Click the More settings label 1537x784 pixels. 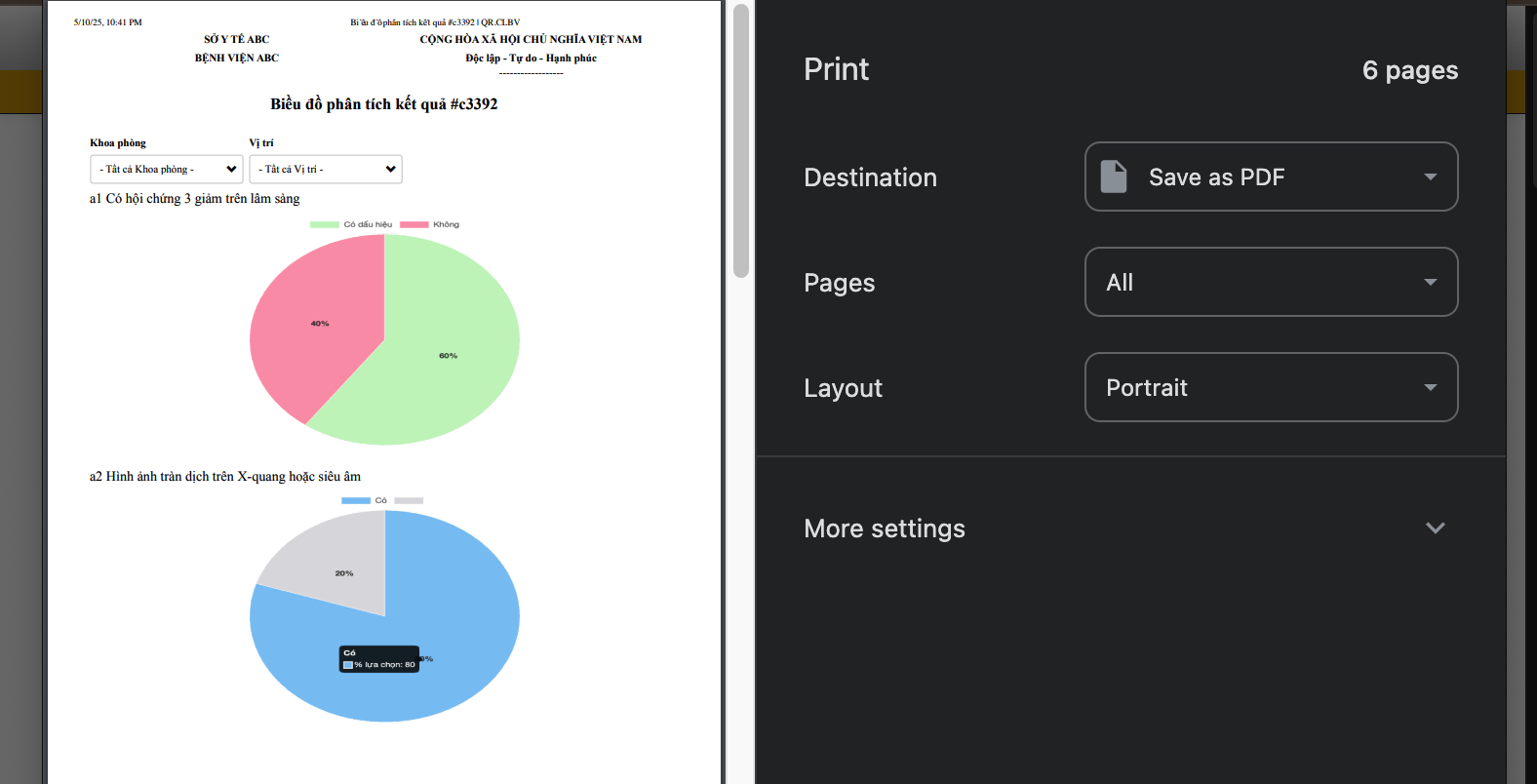tap(884, 529)
